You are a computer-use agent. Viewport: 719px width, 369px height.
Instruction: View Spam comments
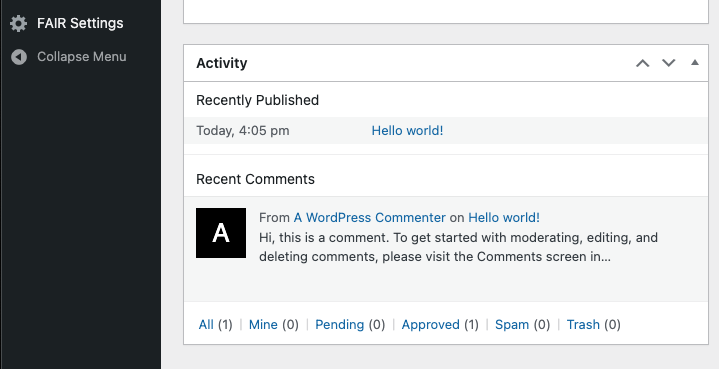pyautogui.click(x=512, y=325)
